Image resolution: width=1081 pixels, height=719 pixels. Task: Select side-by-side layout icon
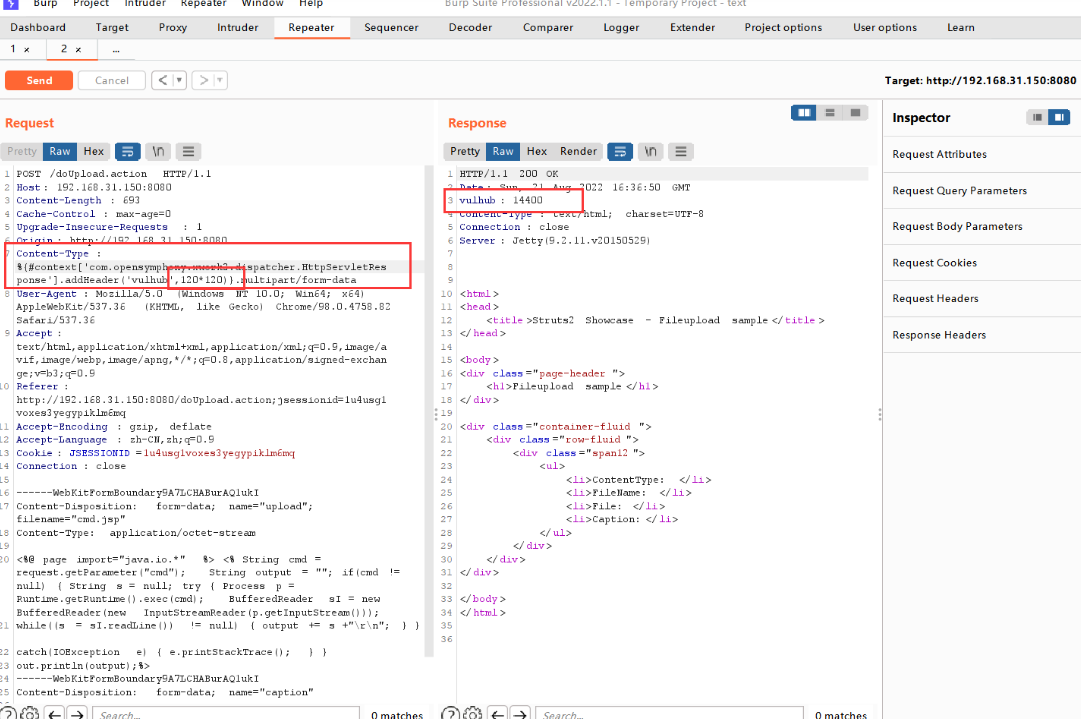(x=804, y=112)
